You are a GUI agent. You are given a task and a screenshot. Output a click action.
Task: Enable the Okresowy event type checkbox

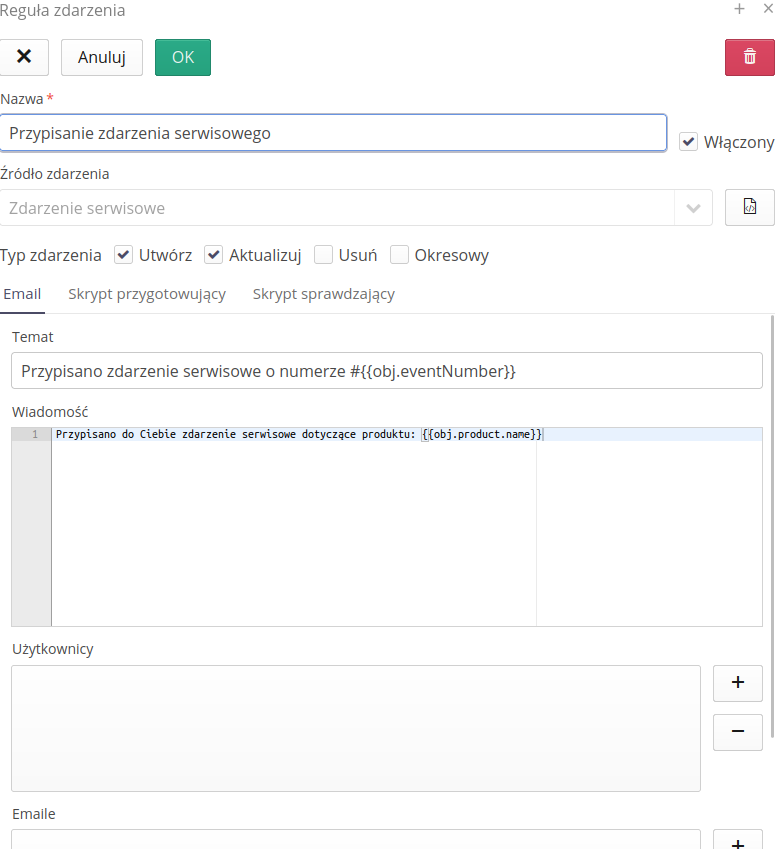[x=399, y=255]
